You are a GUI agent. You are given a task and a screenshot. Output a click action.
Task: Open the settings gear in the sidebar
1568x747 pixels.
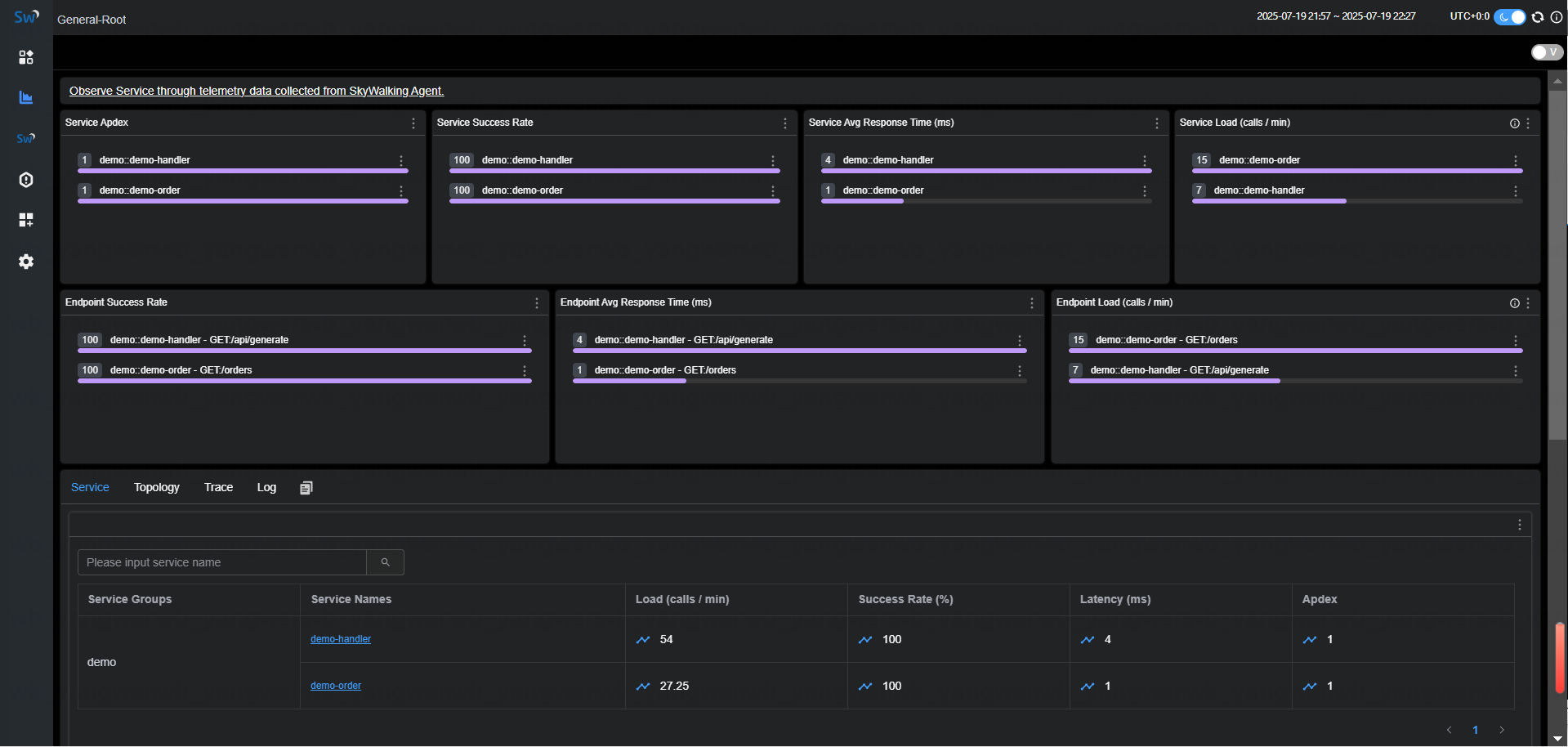tap(26, 262)
